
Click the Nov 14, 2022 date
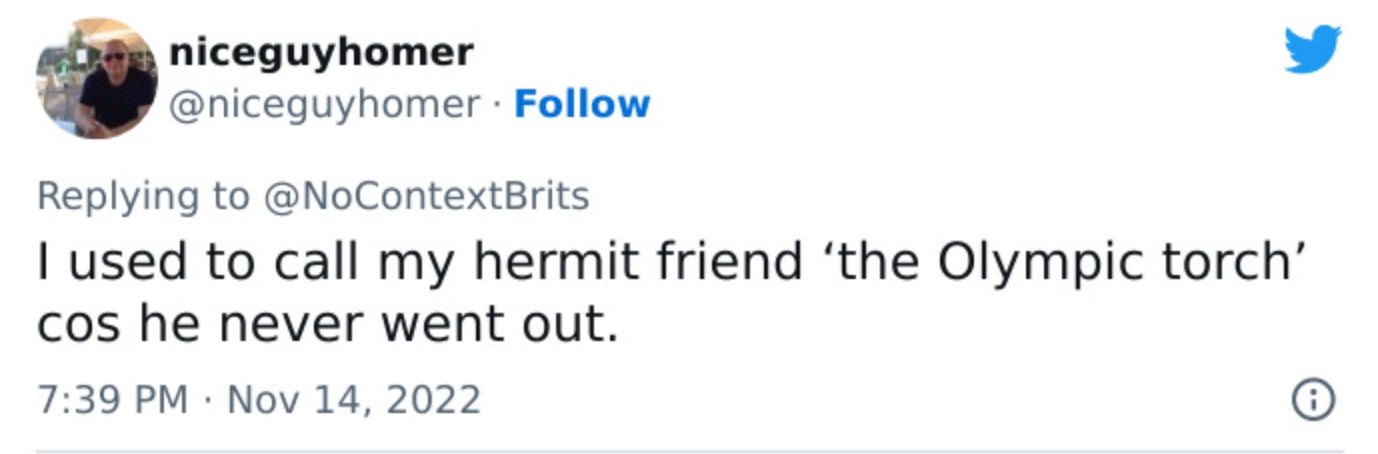(354, 401)
